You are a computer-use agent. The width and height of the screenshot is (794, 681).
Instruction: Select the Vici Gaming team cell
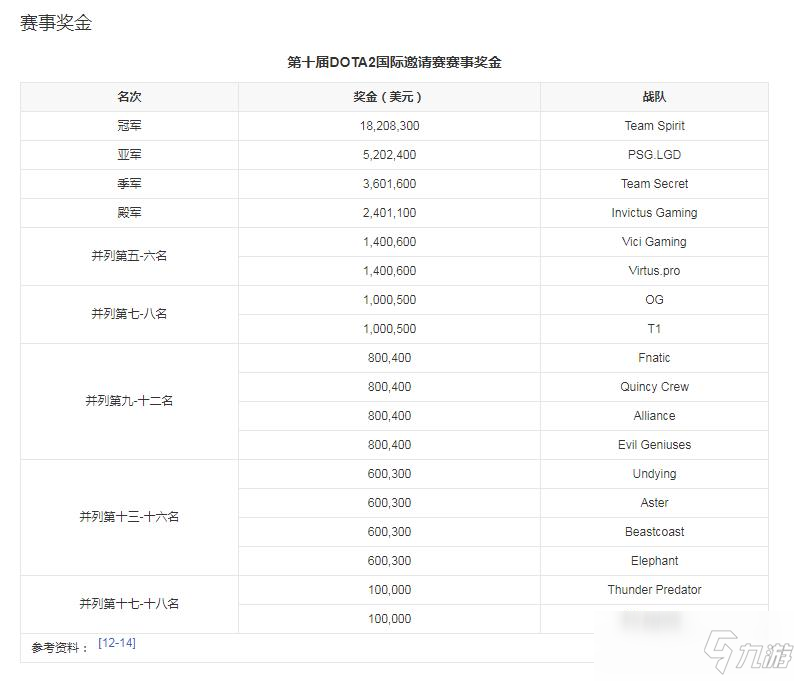[x=654, y=242]
